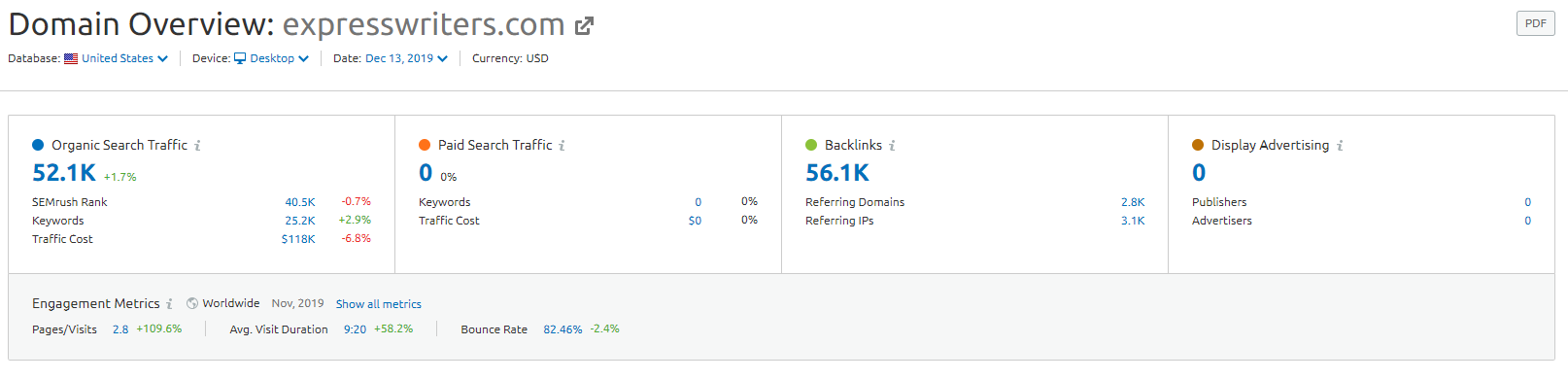
Task: Click the desktop monitor device icon
Action: click(x=240, y=58)
